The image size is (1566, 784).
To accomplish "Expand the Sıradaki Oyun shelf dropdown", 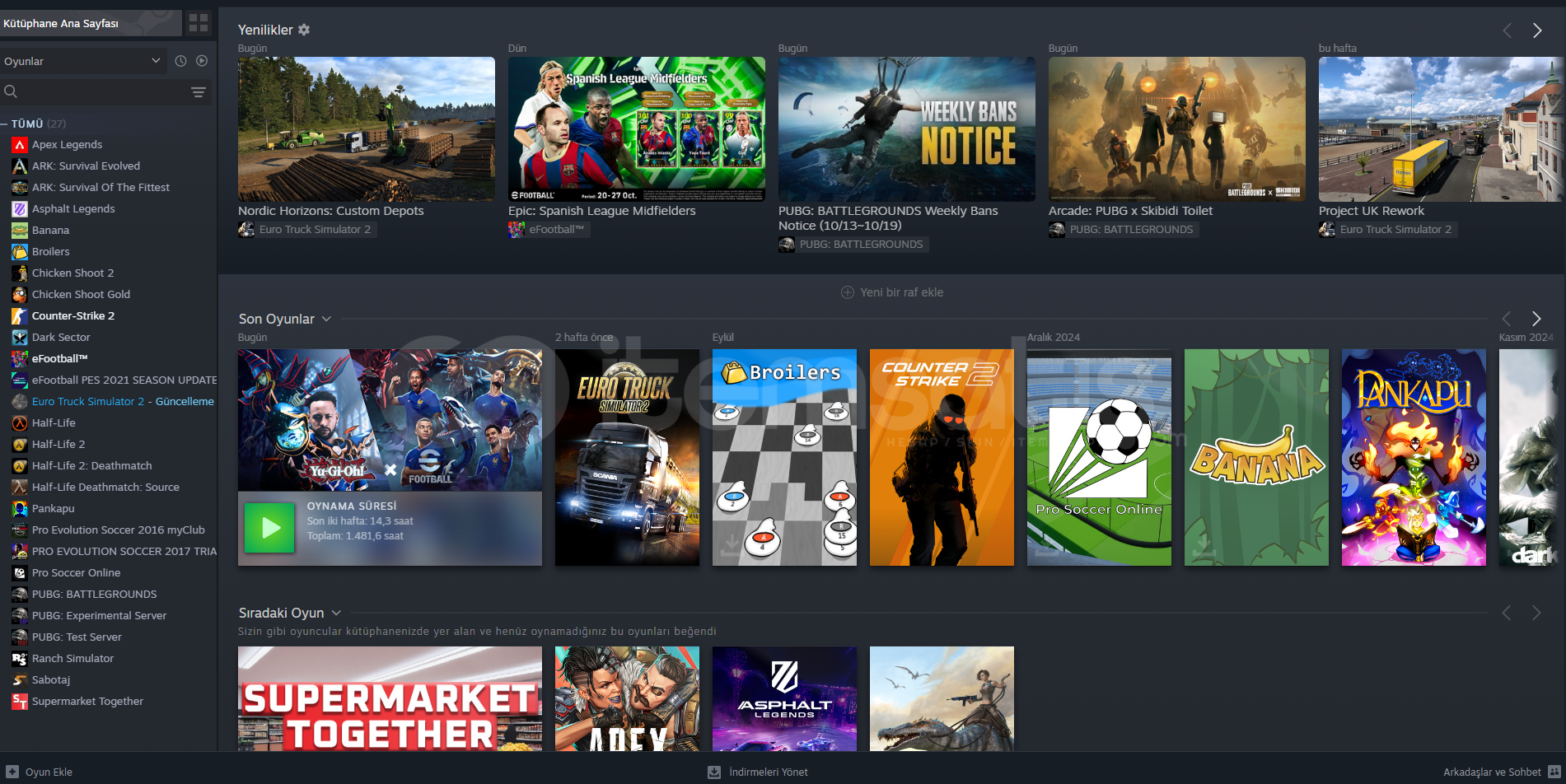I will click(x=336, y=613).
